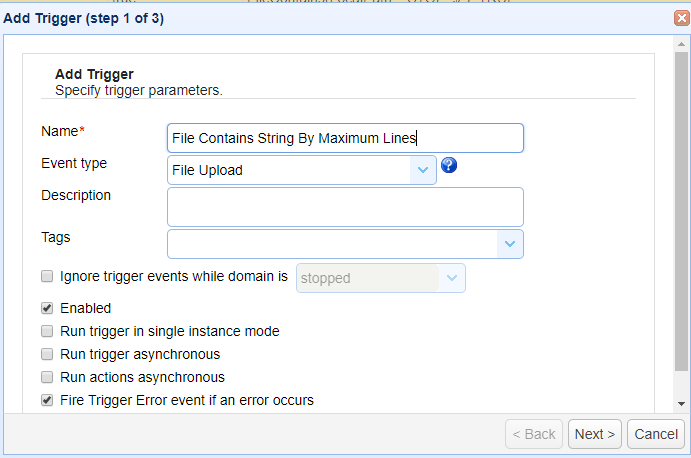Close the Add Trigger dialog

point(682,18)
